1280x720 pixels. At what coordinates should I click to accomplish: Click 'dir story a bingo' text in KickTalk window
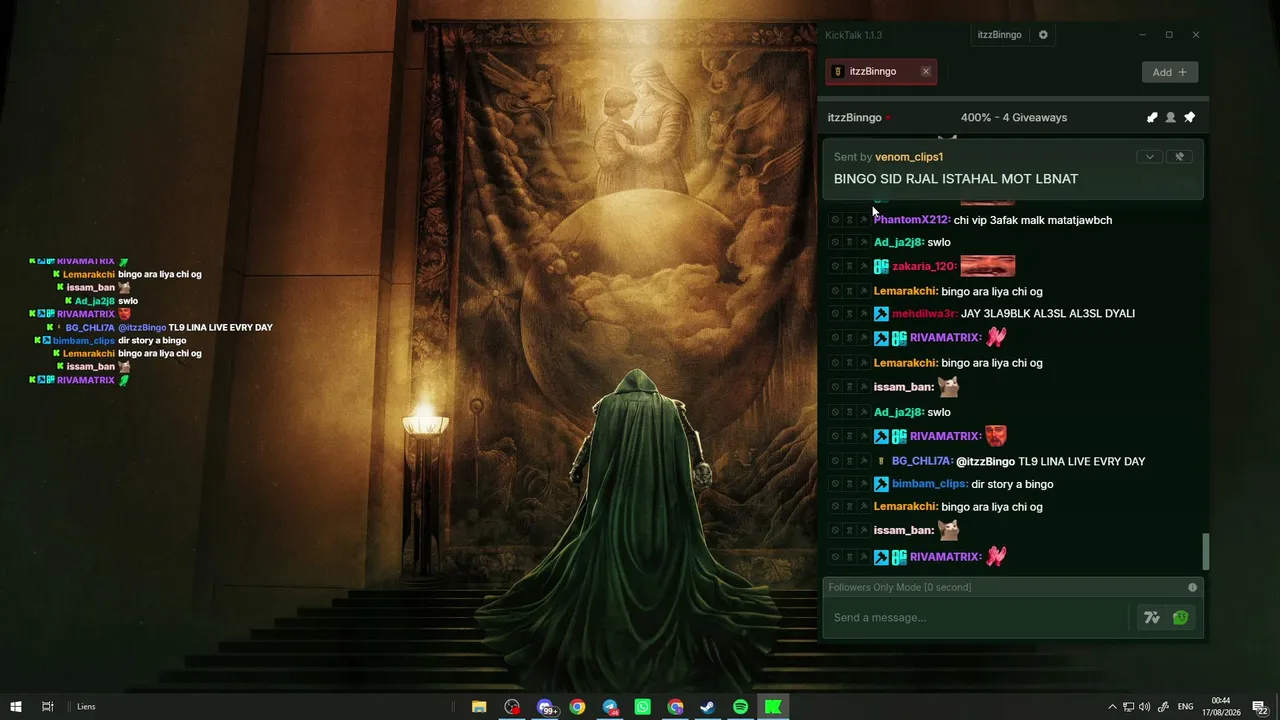[1012, 484]
